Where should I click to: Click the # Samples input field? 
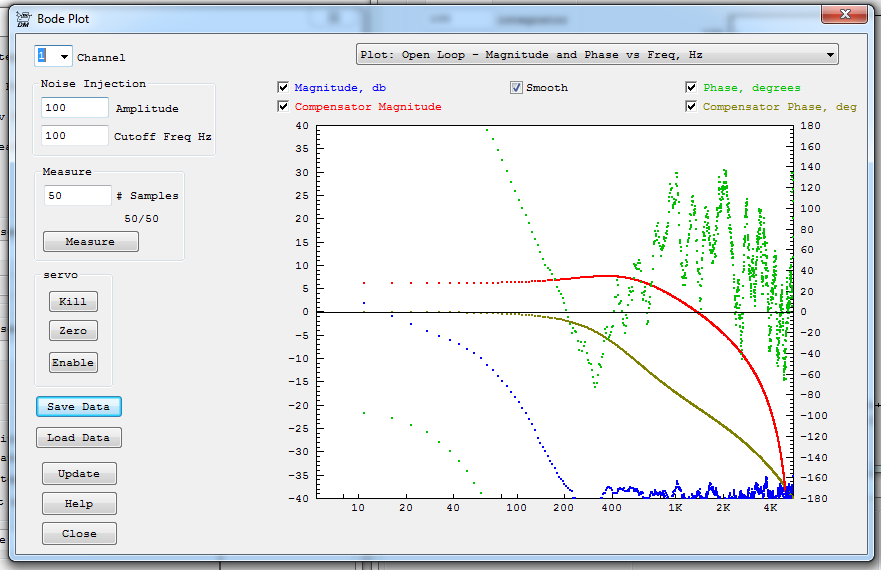77,196
